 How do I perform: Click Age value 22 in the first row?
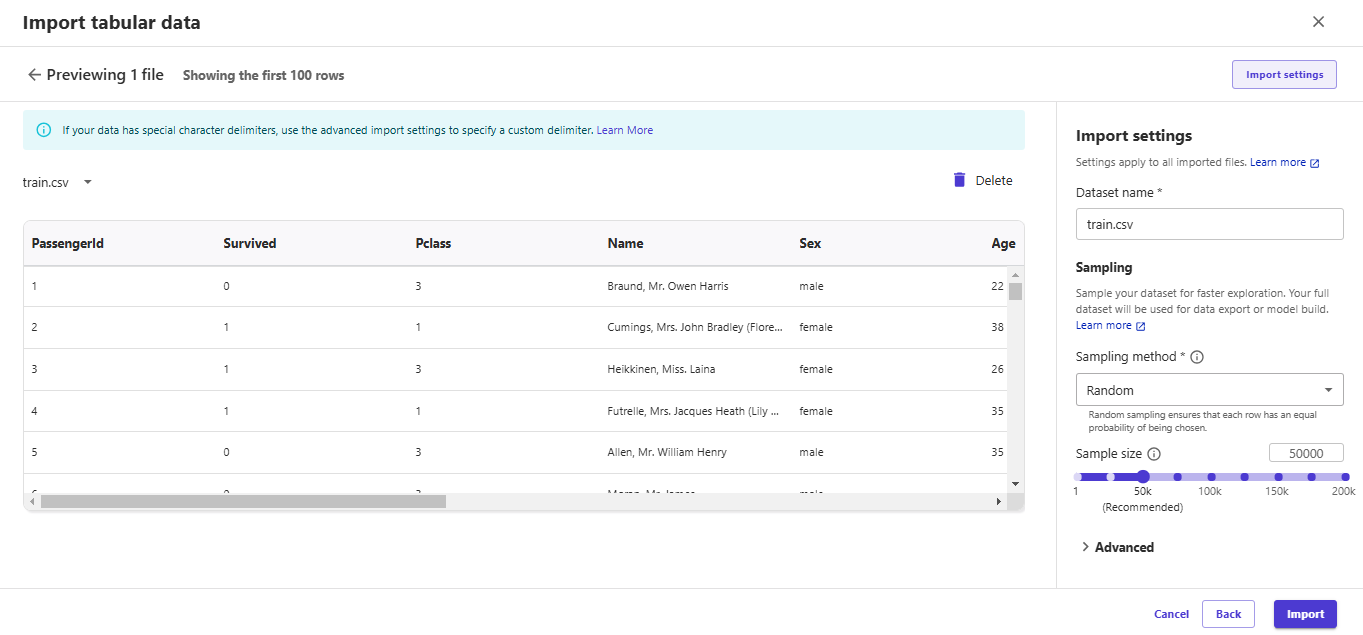[997, 286]
